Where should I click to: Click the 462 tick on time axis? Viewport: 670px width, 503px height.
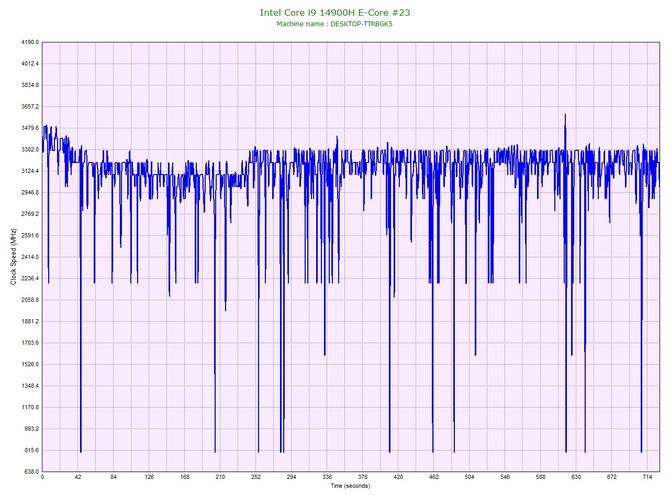click(434, 477)
